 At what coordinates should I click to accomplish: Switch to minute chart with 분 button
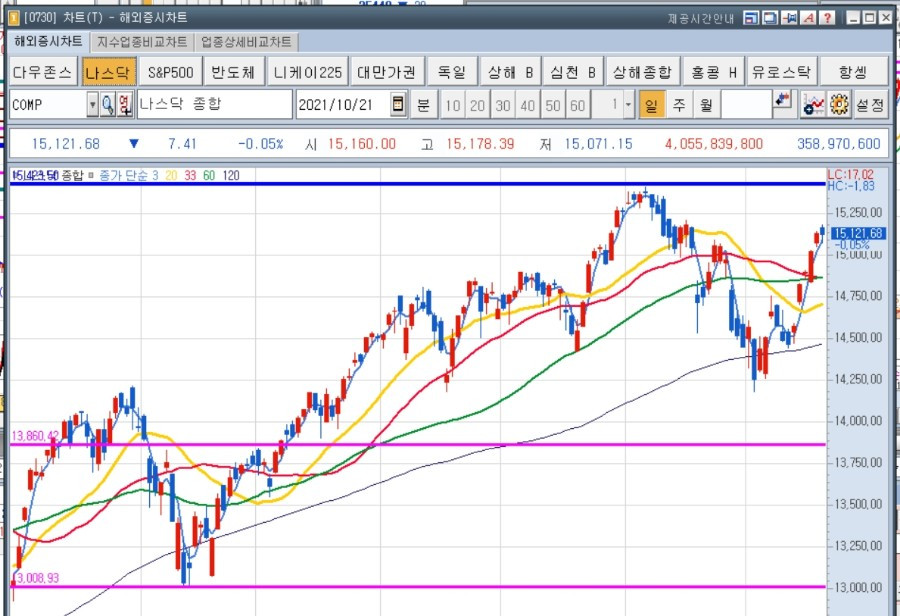point(424,104)
